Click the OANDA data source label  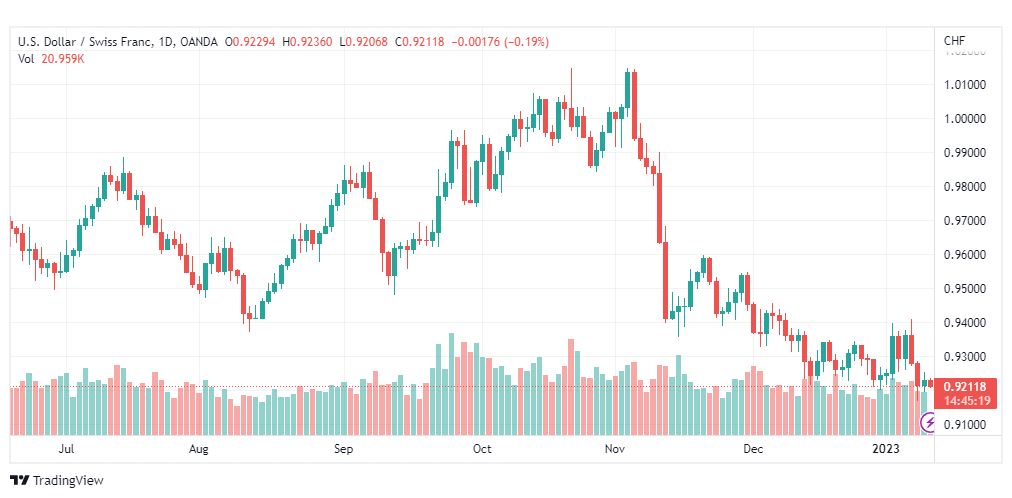(x=197, y=42)
